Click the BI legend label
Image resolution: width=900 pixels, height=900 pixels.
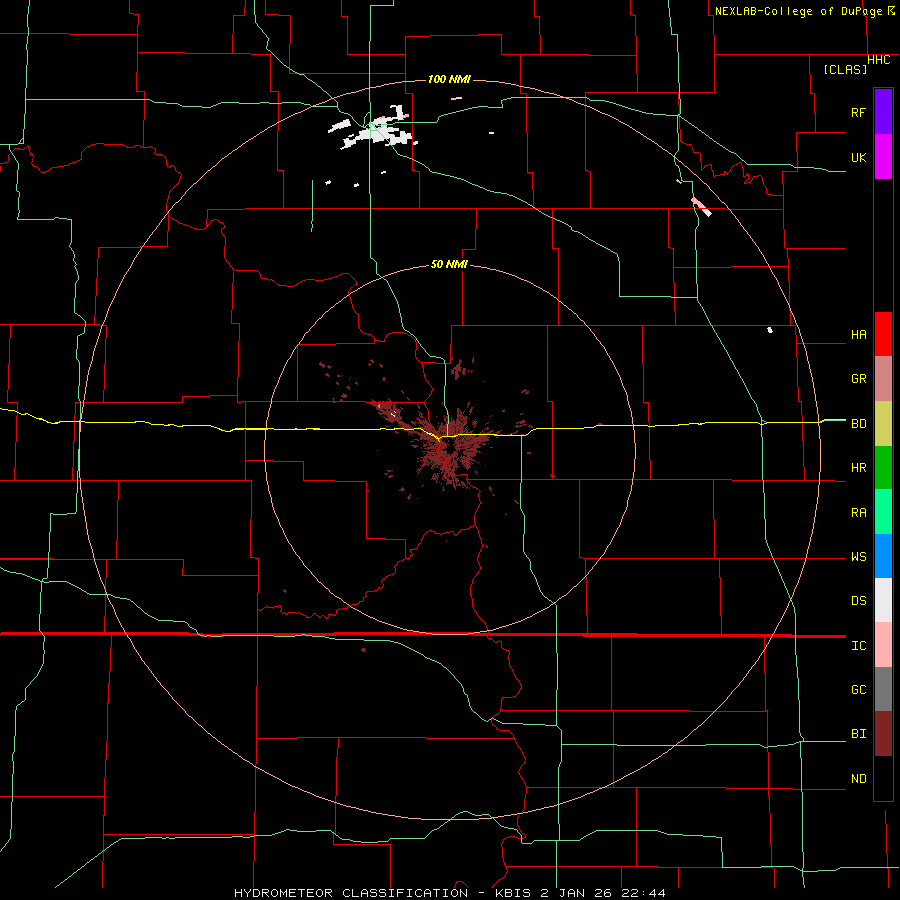coord(858,734)
